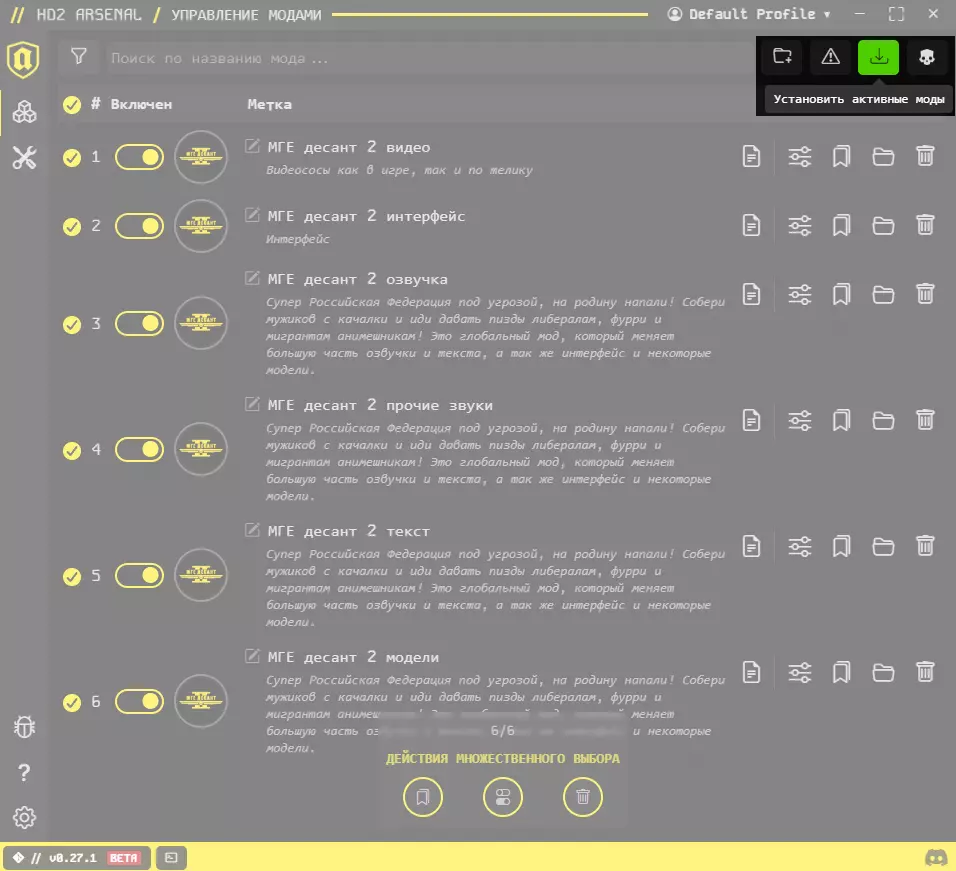Disable the 'МГЕ десант 2 модели' toggle switch

pyautogui.click(x=140, y=702)
